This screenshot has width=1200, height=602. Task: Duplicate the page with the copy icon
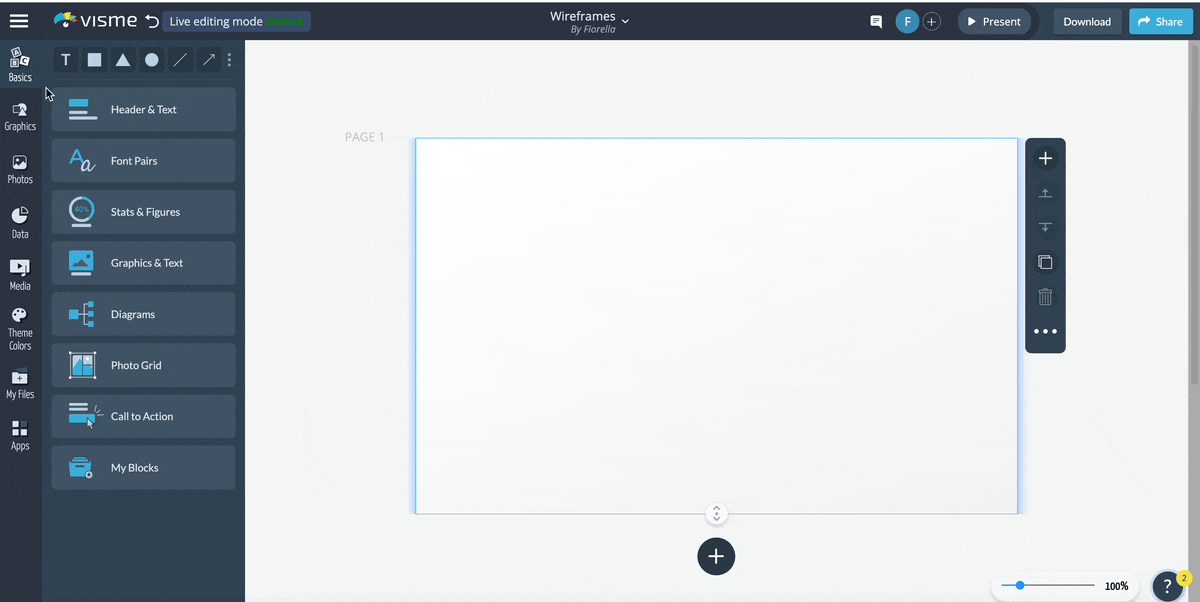[x=1045, y=261]
